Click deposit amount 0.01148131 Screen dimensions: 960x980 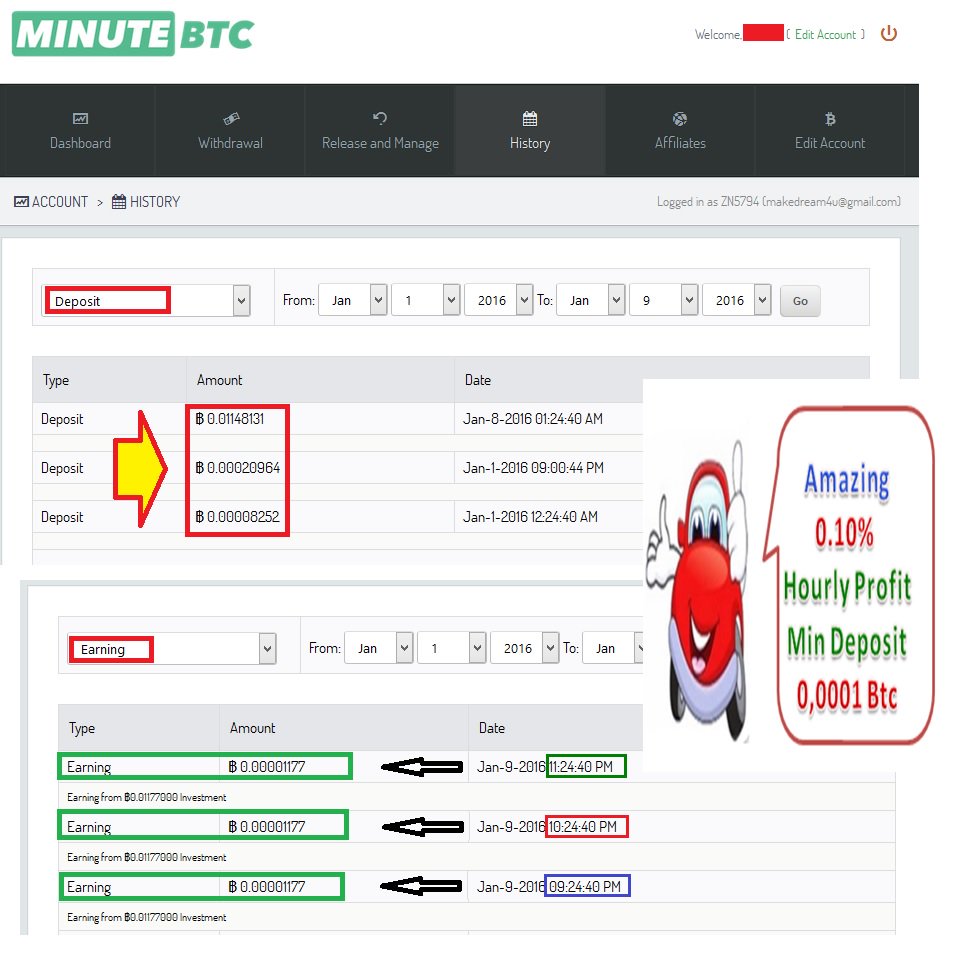(x=230, y=419)
